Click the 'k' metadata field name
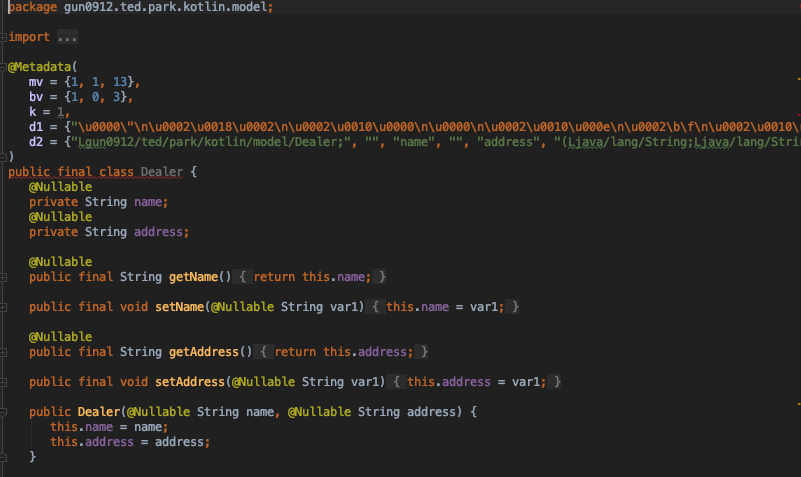Image resolution: width=801 pixels, height=477 pixels. pos(33,112)
